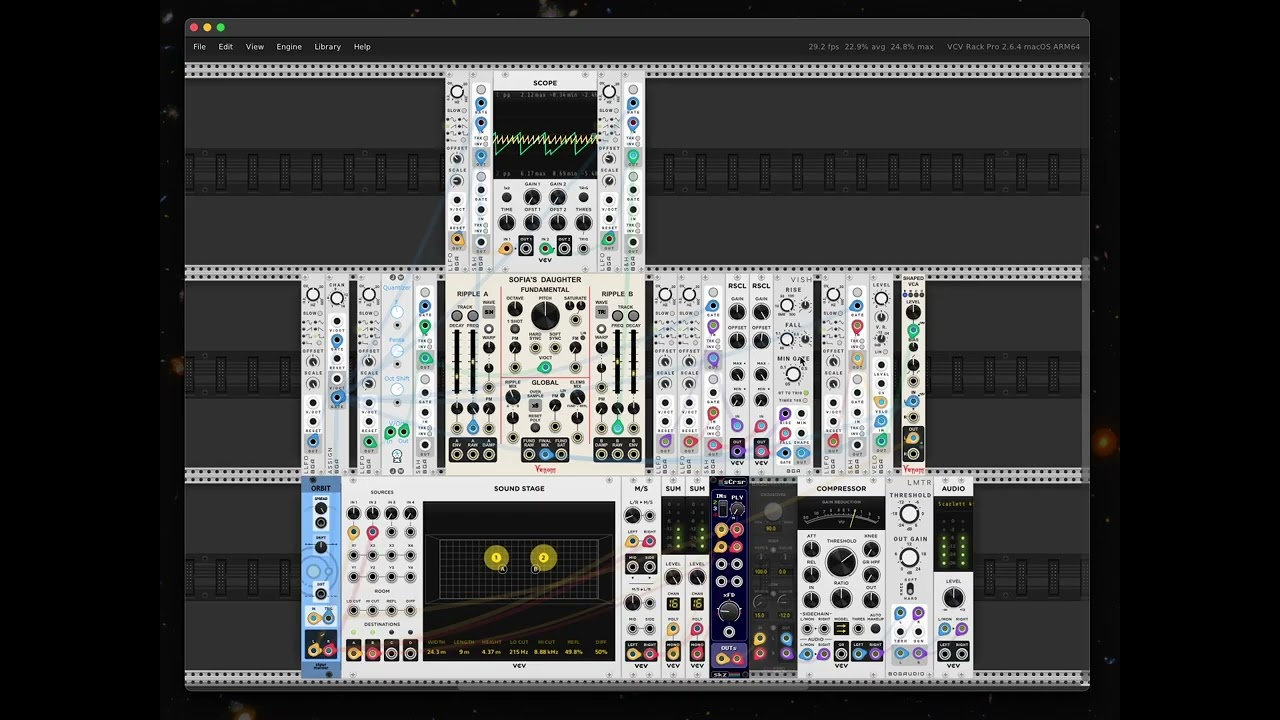The height and width of the screenshot is (720, 1280).
Task: Open the File menu
Action: point(199,47)
